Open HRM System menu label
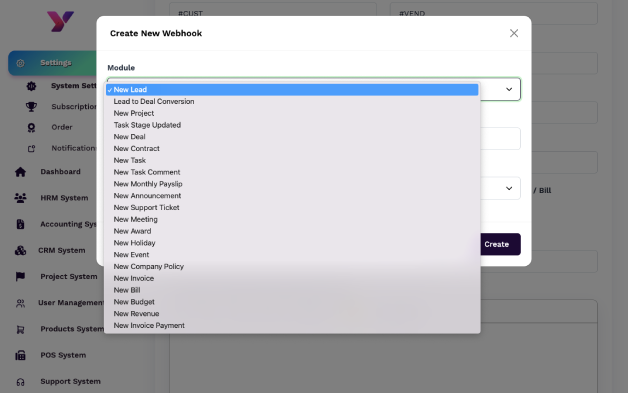 point(64,198)
